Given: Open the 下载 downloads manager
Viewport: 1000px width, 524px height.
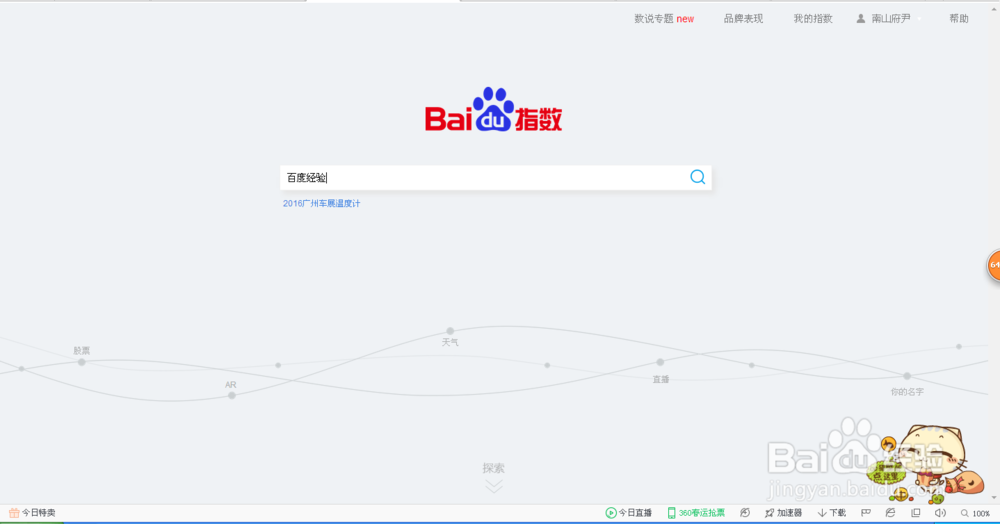Looking at the screenshot, I should click(x=832, y=513).
